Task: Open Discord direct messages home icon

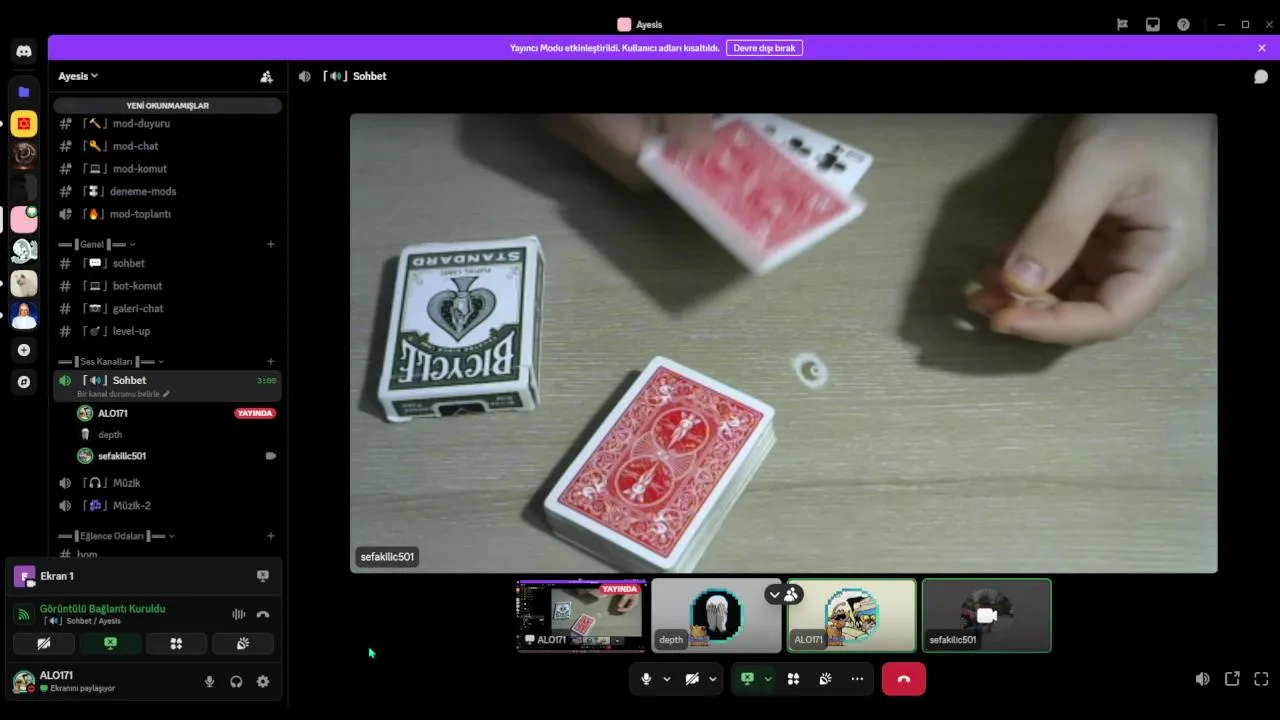Action: (x=24, y=51)
